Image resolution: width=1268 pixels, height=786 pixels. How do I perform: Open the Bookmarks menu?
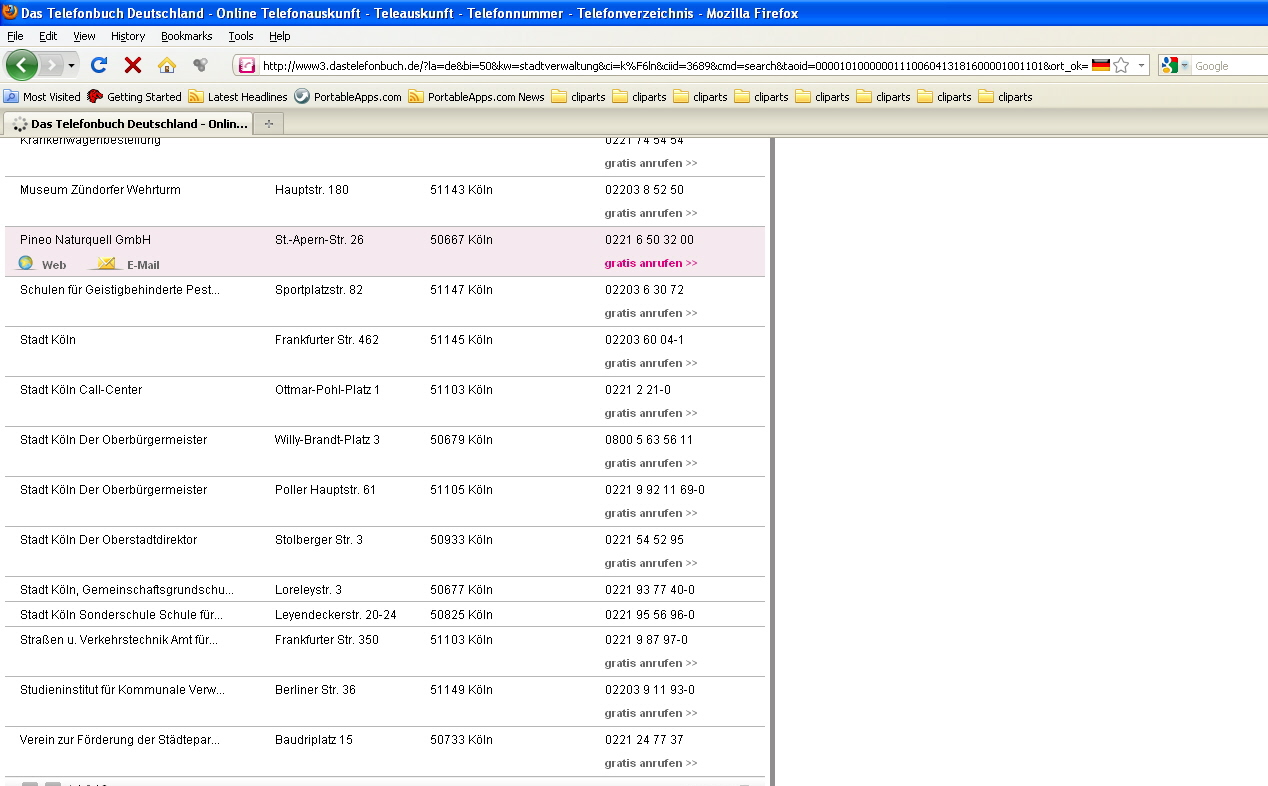[x=186, y=36]
